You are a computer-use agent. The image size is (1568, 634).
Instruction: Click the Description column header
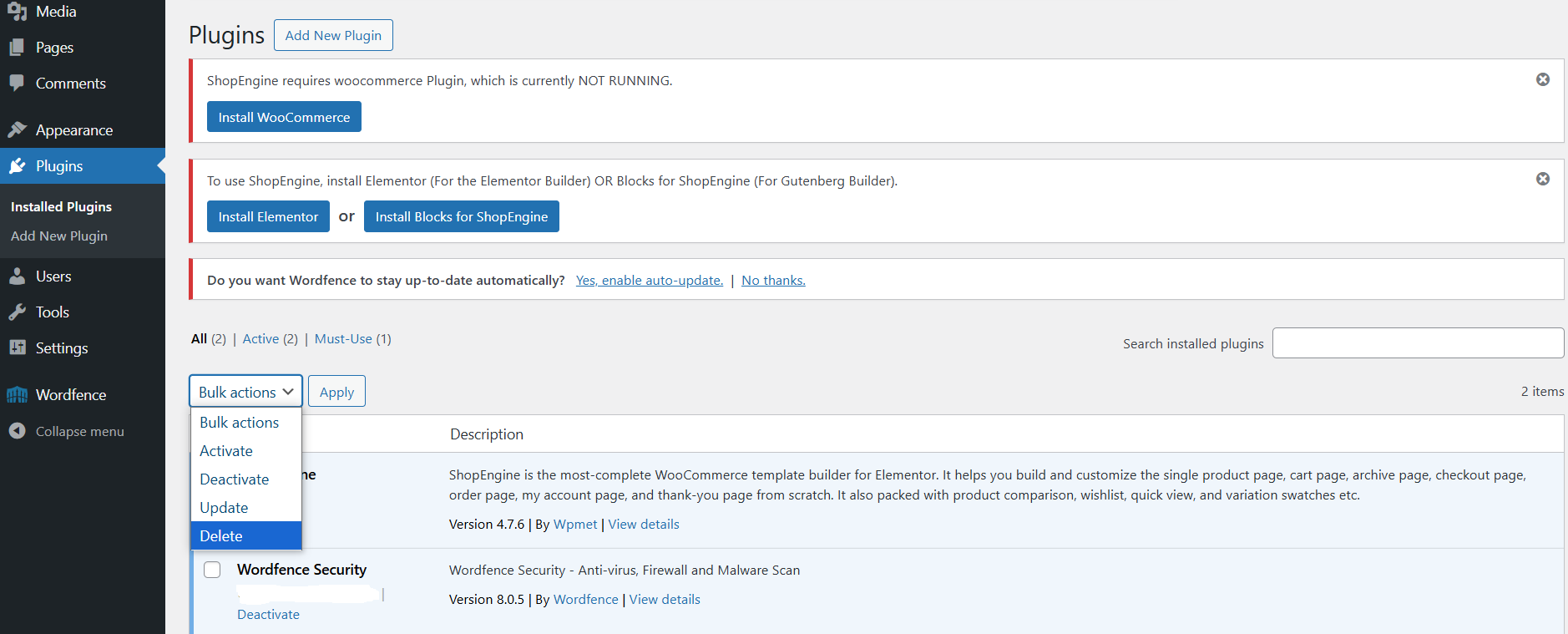pyautogui.click(x=487, y=434)
